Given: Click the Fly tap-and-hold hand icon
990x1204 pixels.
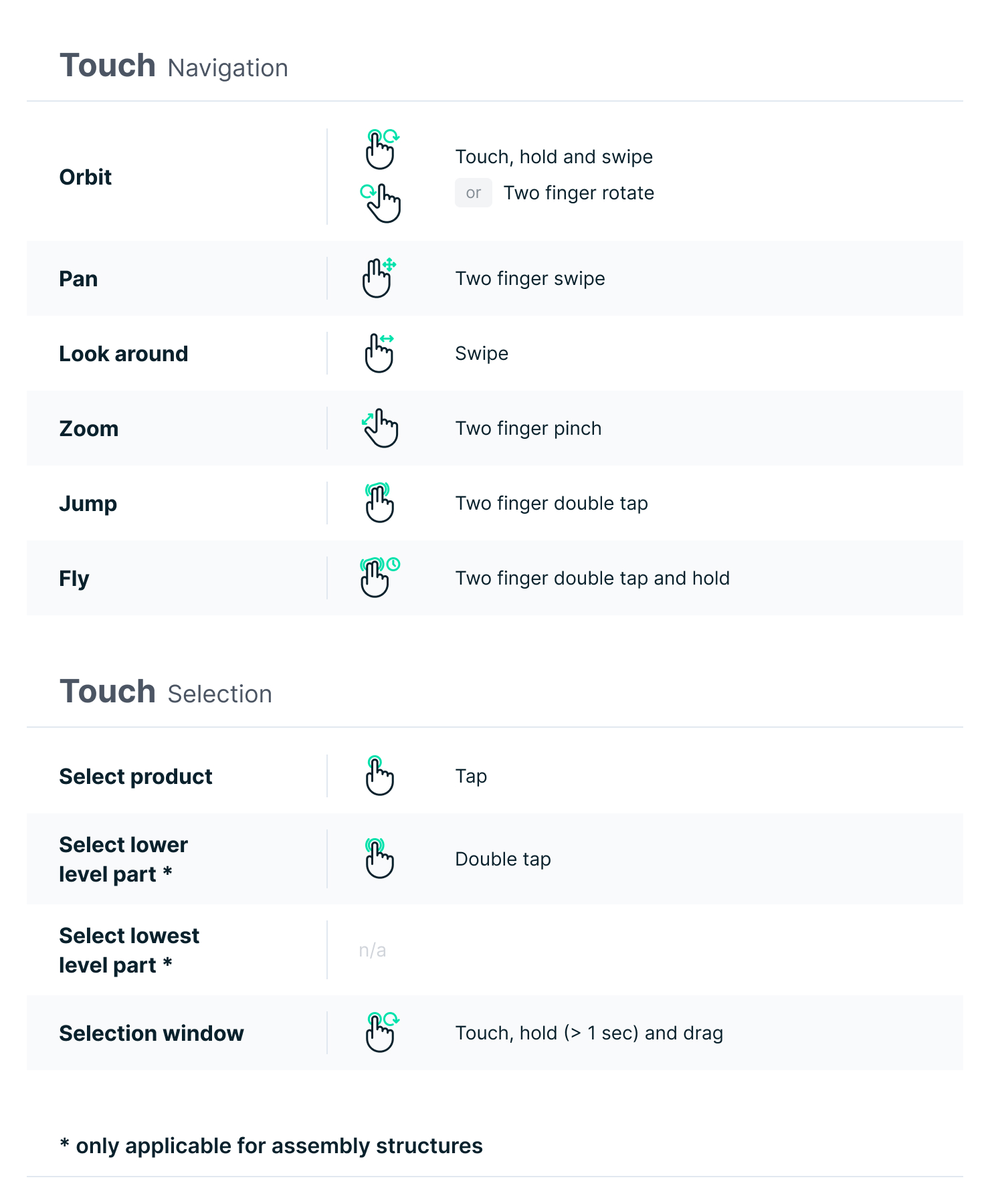Looking at the screenshot, I should [x=379, y=577].
